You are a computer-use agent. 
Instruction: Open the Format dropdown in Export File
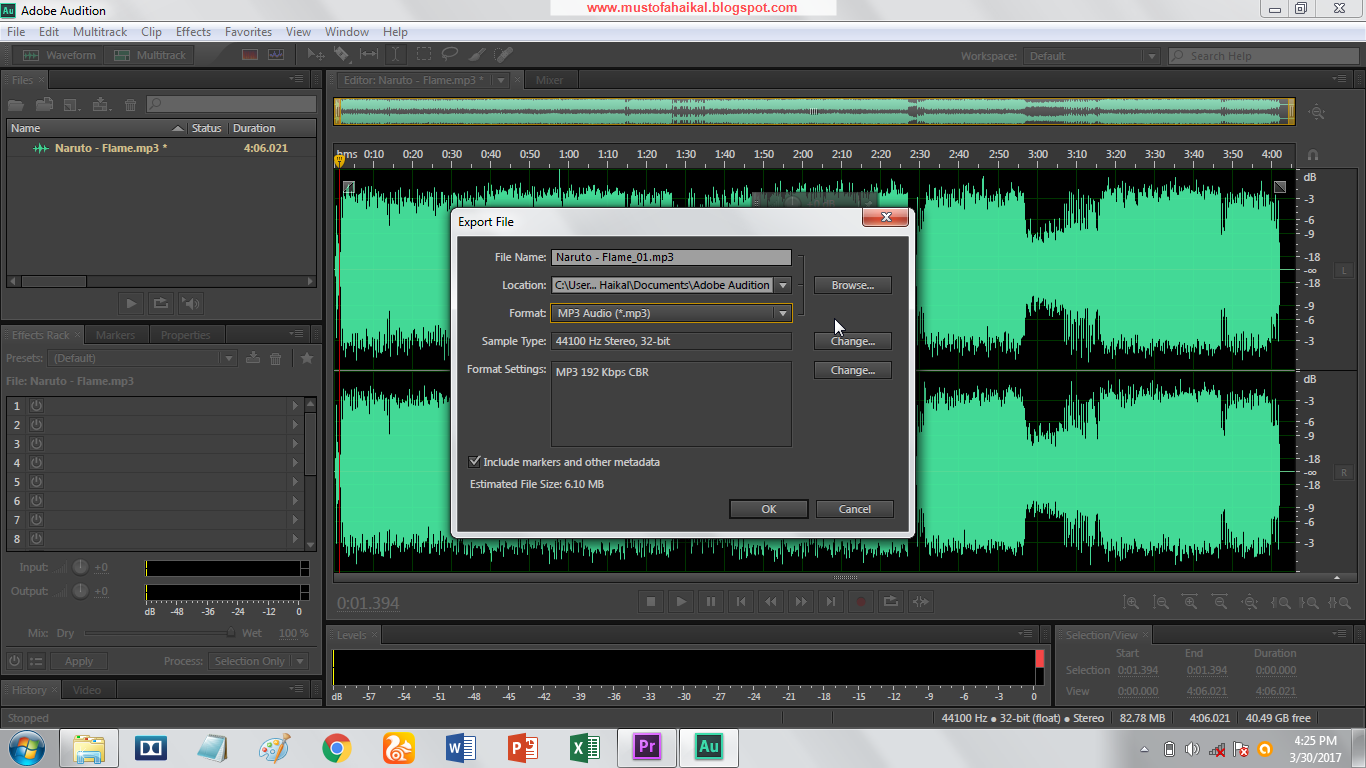pos(783,313)
